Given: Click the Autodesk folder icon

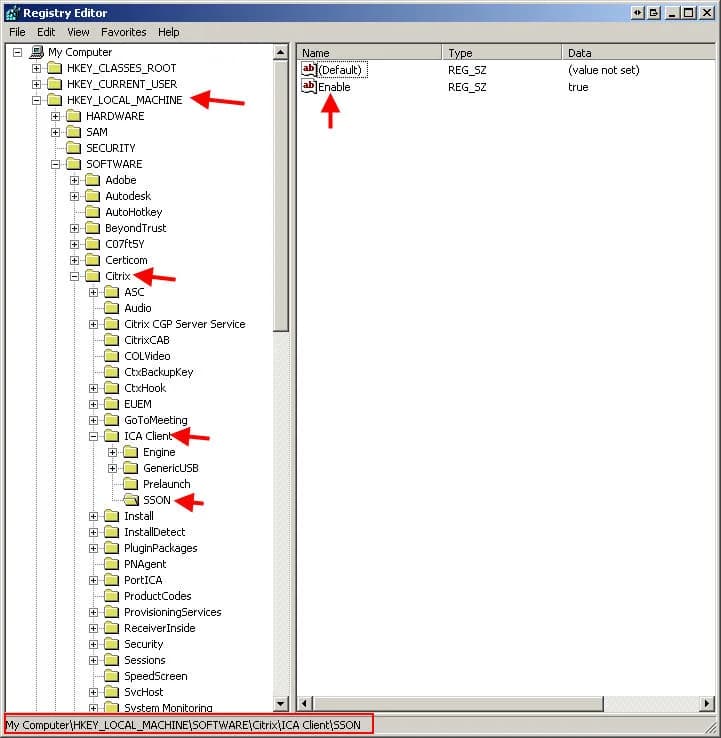Looking at the screenshot, I should pos(93,196).
